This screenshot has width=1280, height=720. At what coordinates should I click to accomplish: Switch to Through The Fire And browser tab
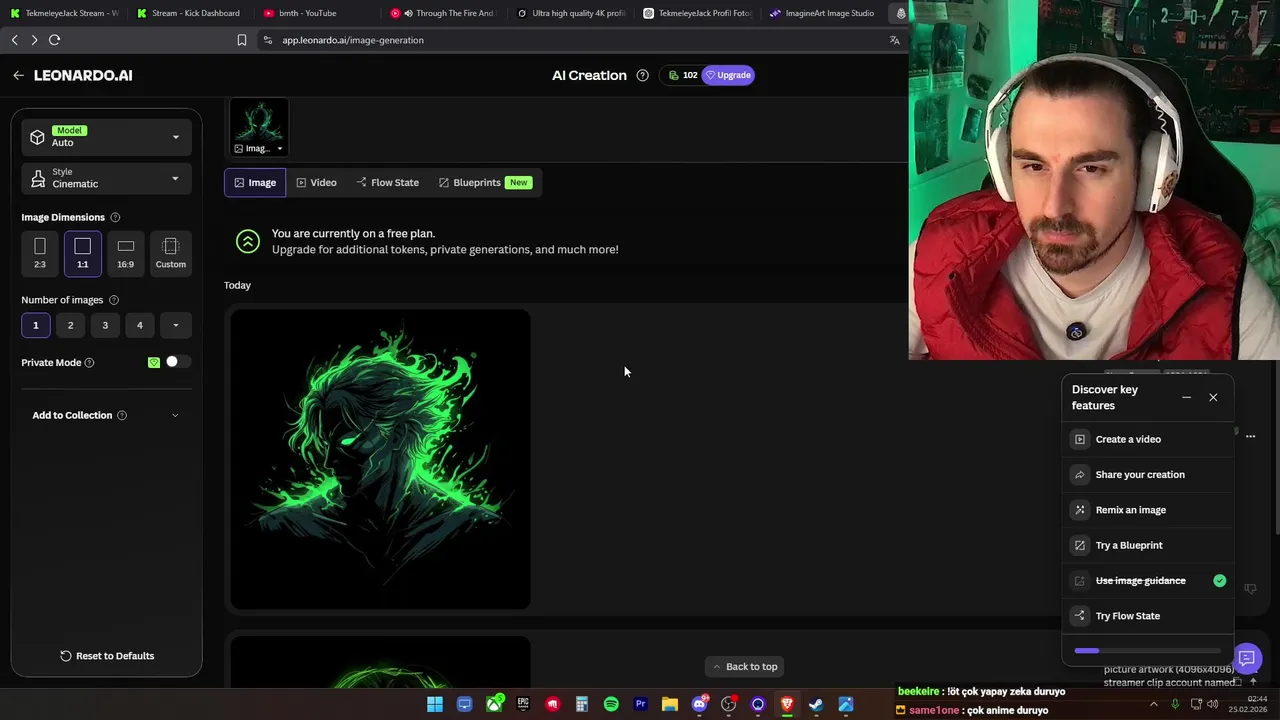(443, 13)
